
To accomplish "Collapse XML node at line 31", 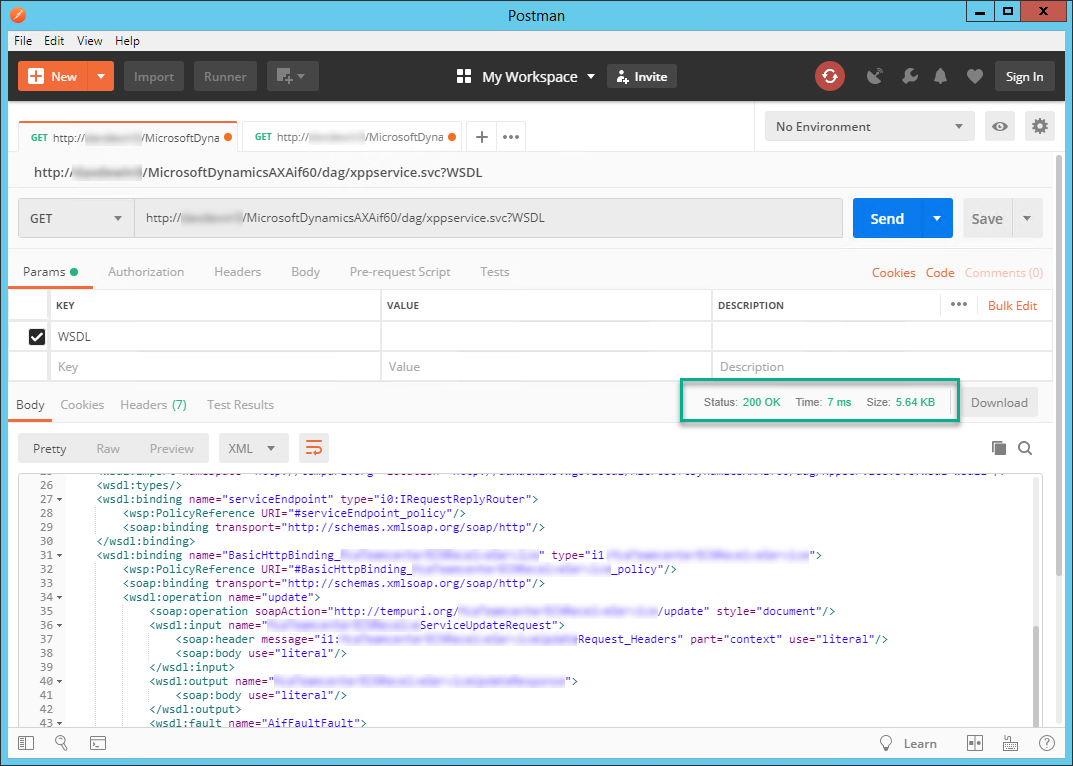I will (x=60, y=556).
